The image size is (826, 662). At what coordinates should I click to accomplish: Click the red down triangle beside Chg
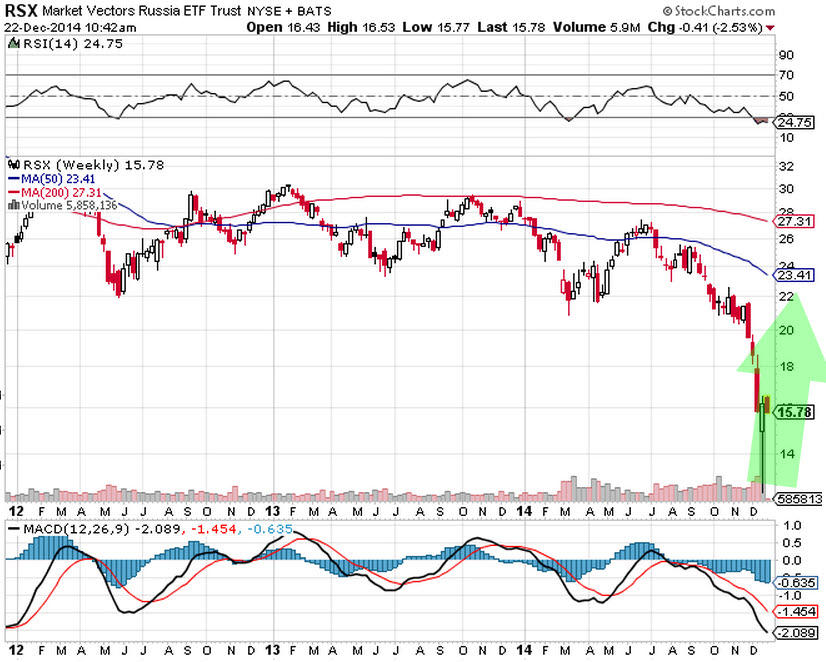[x=769, y=28]
